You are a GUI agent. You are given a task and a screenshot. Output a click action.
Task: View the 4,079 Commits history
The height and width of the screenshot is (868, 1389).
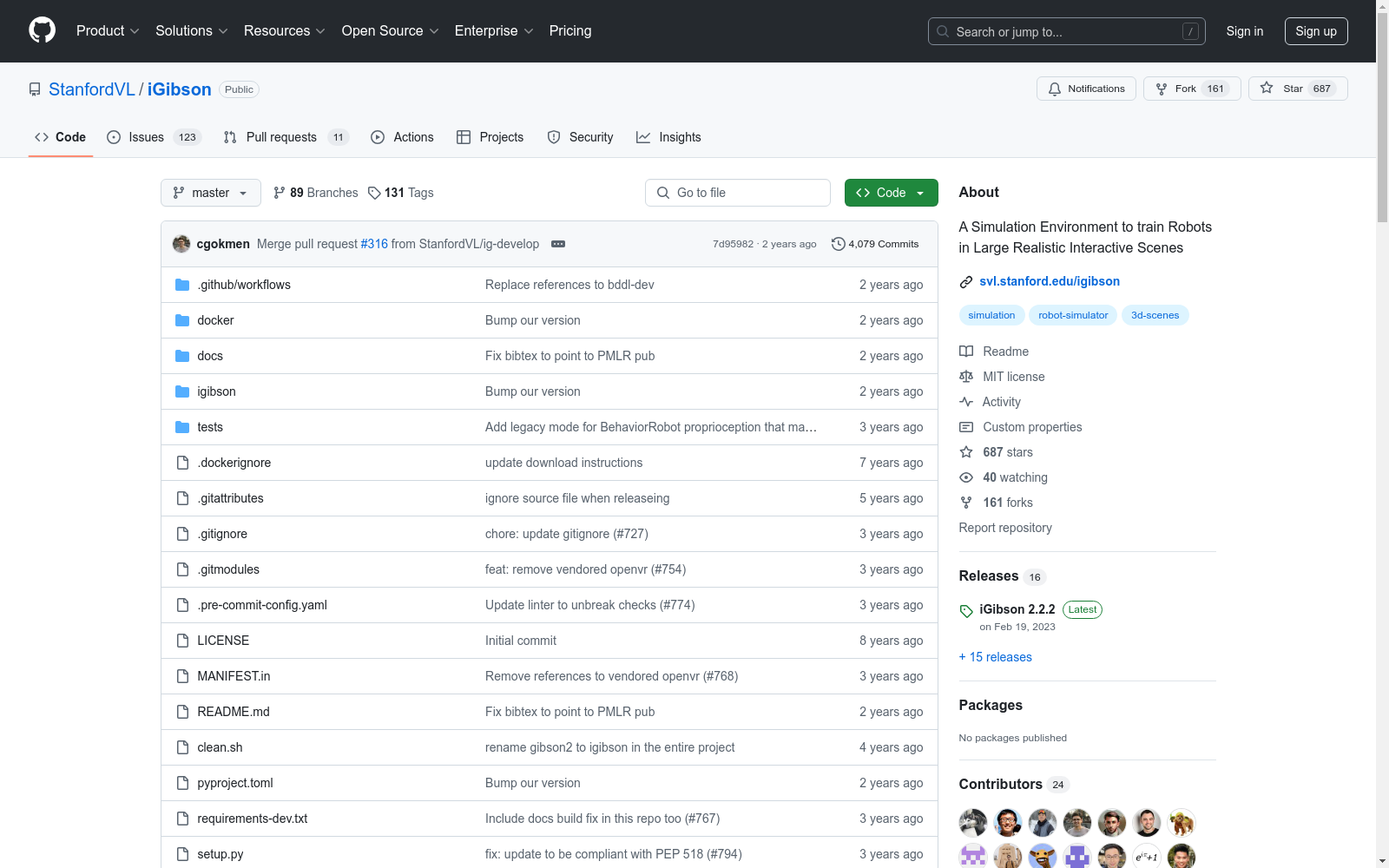pos(875,244)
